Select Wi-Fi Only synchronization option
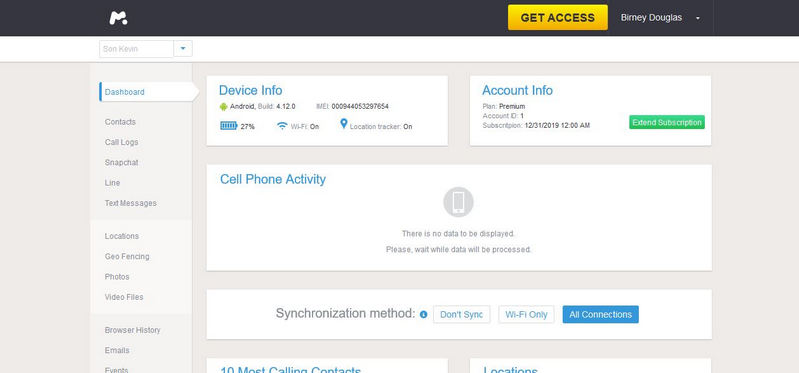 (x=526, y=314)
